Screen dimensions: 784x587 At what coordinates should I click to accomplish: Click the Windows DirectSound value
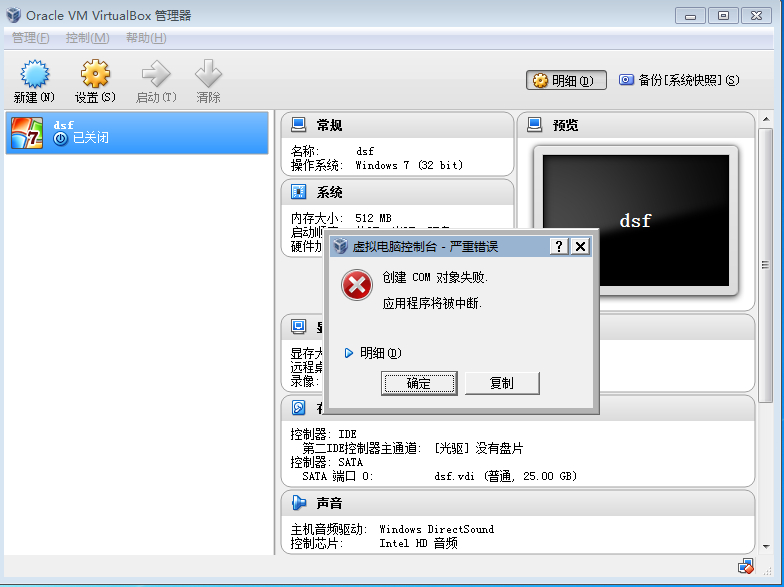tap(436, 529)
